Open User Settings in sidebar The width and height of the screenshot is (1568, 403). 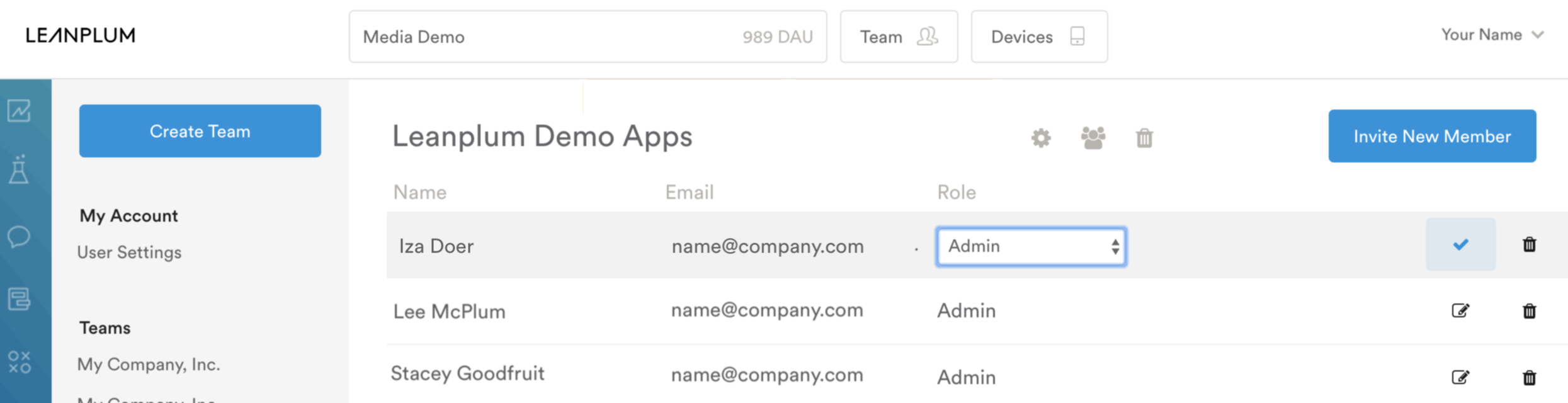point(129,253)
